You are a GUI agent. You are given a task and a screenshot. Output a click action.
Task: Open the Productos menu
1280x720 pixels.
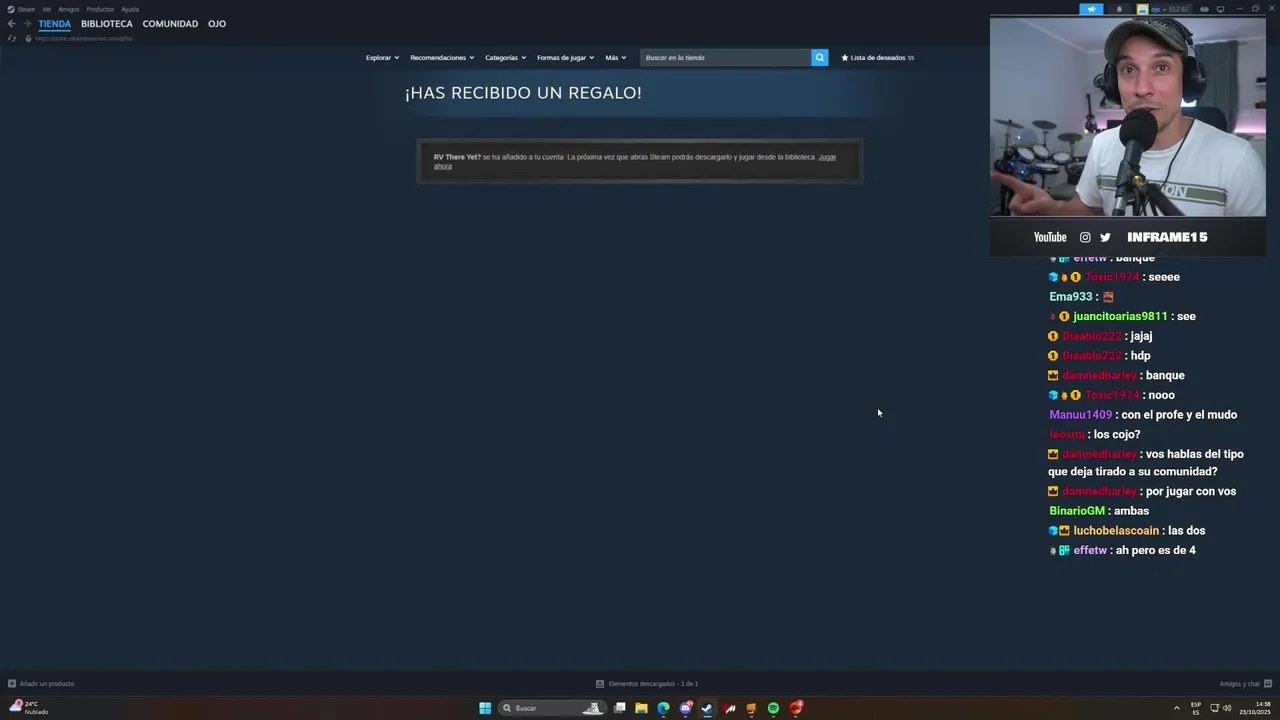pyautogui.click(x=100, y=9)
